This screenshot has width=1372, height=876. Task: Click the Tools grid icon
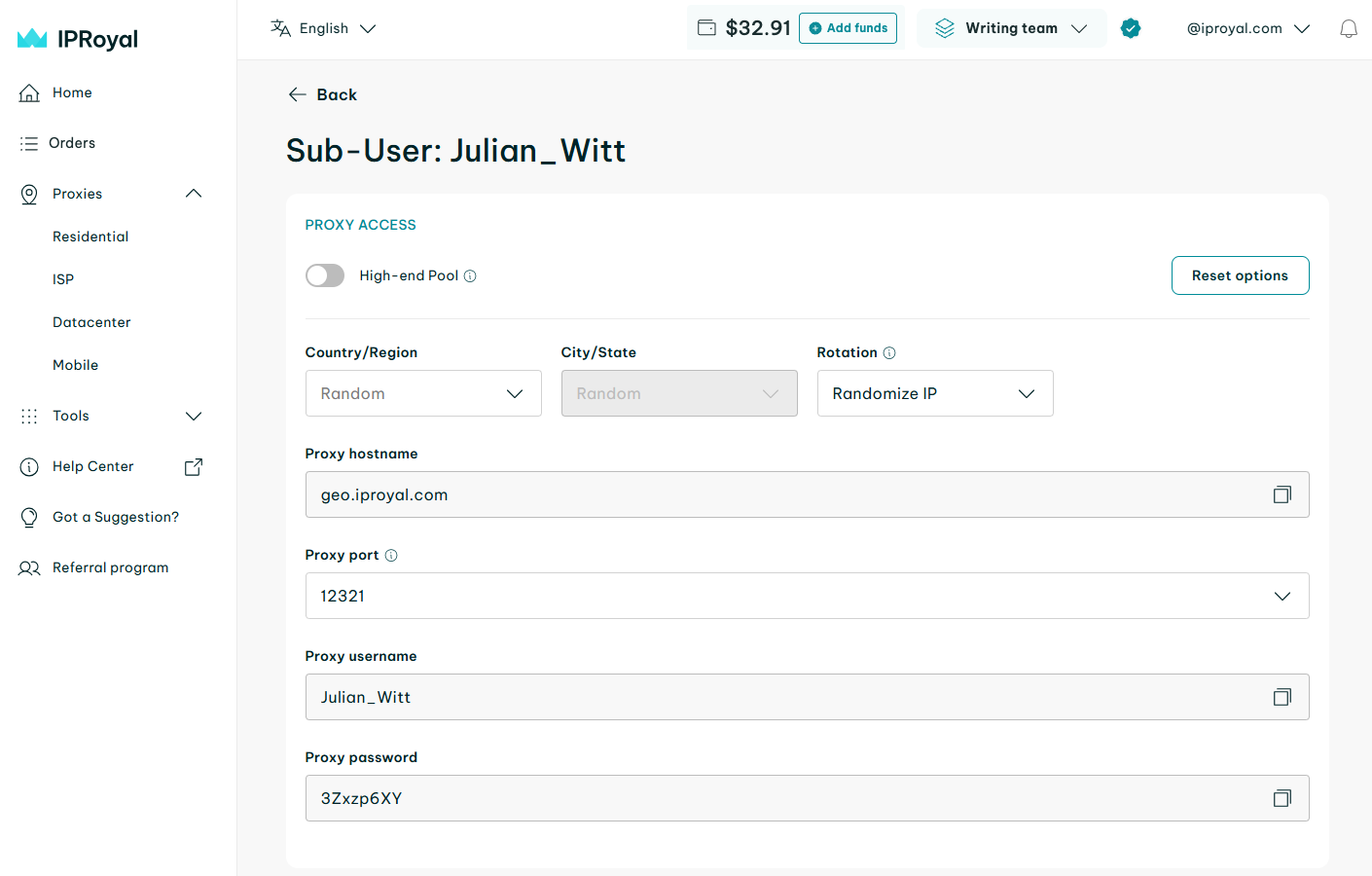point(29,416)
